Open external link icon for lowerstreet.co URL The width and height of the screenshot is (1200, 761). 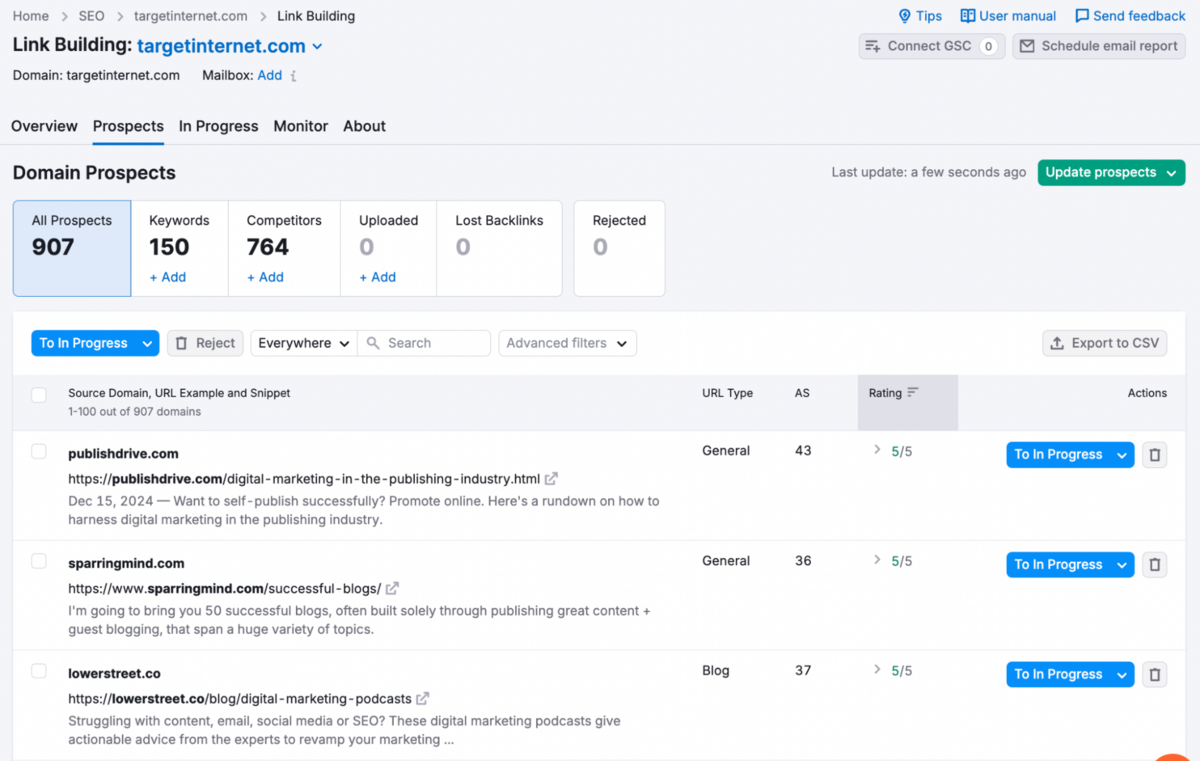(x=423, y=699)
